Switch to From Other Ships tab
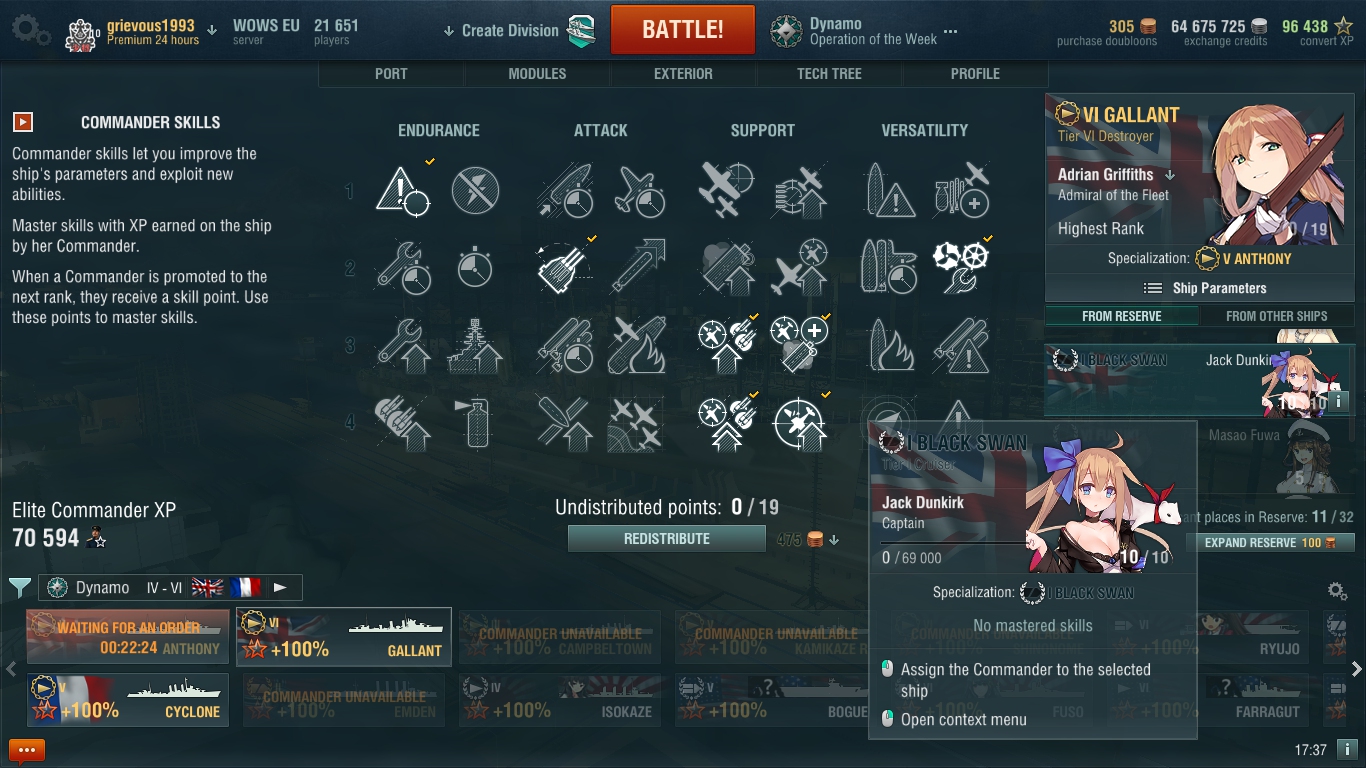The width and height of the screenshot is (1366, 768). click(x=1276, y=316)
